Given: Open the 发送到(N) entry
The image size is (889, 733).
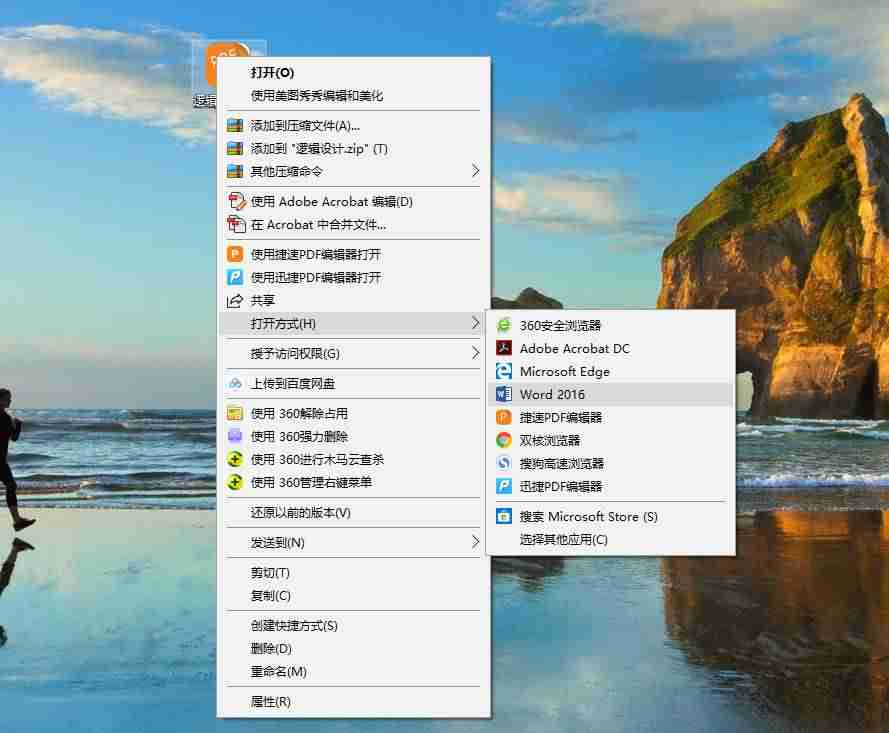Looking at the screenshot, I should click(353, 543).
